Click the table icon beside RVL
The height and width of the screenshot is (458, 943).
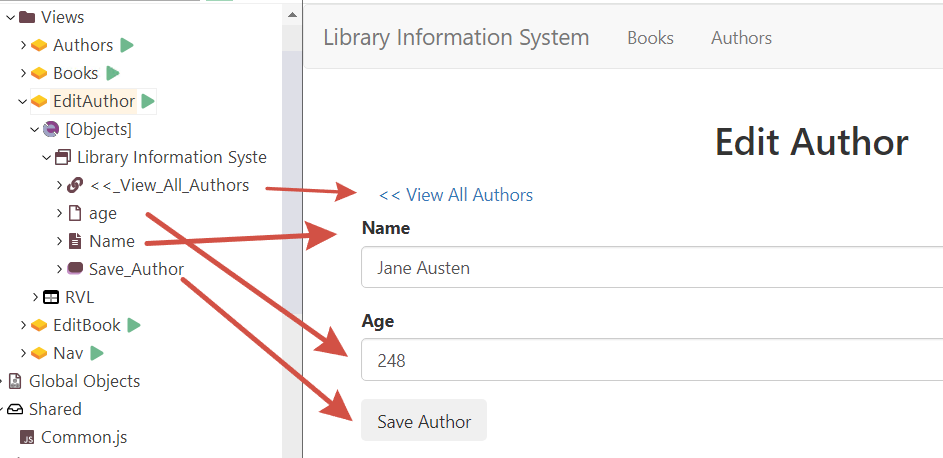51,298
